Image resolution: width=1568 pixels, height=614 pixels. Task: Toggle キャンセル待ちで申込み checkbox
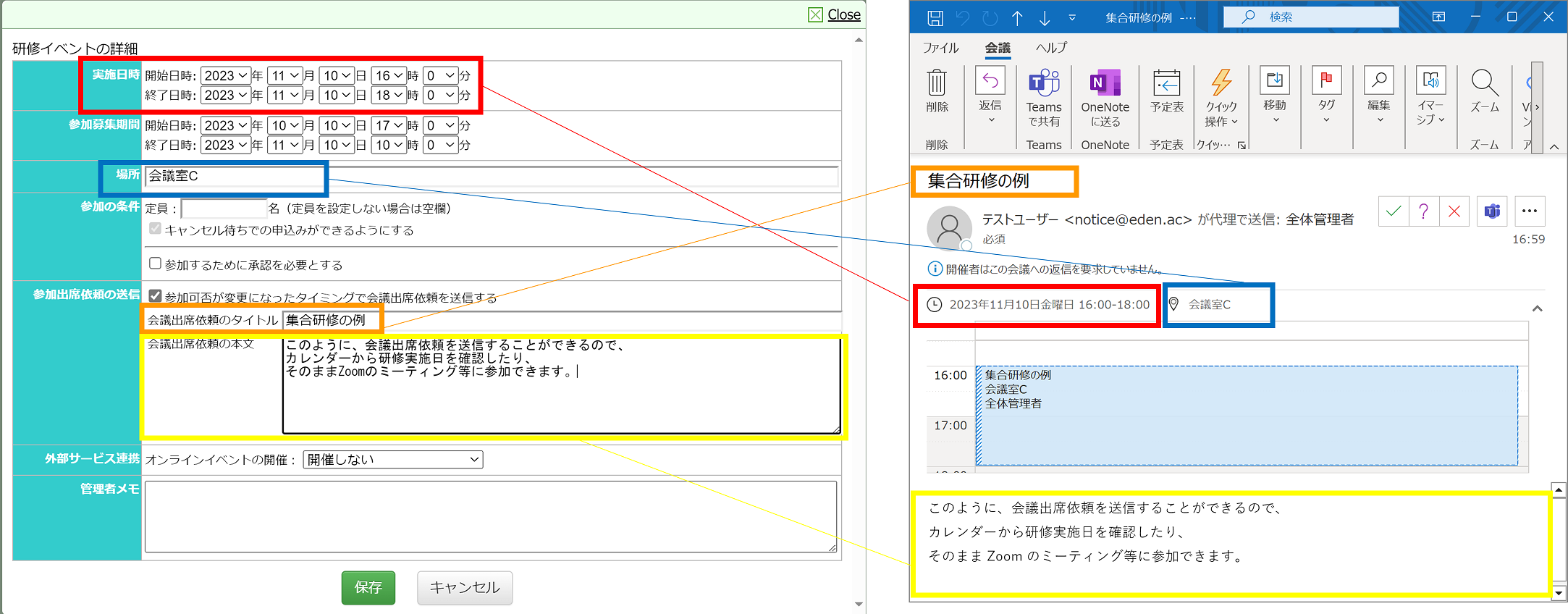point(155,229)
